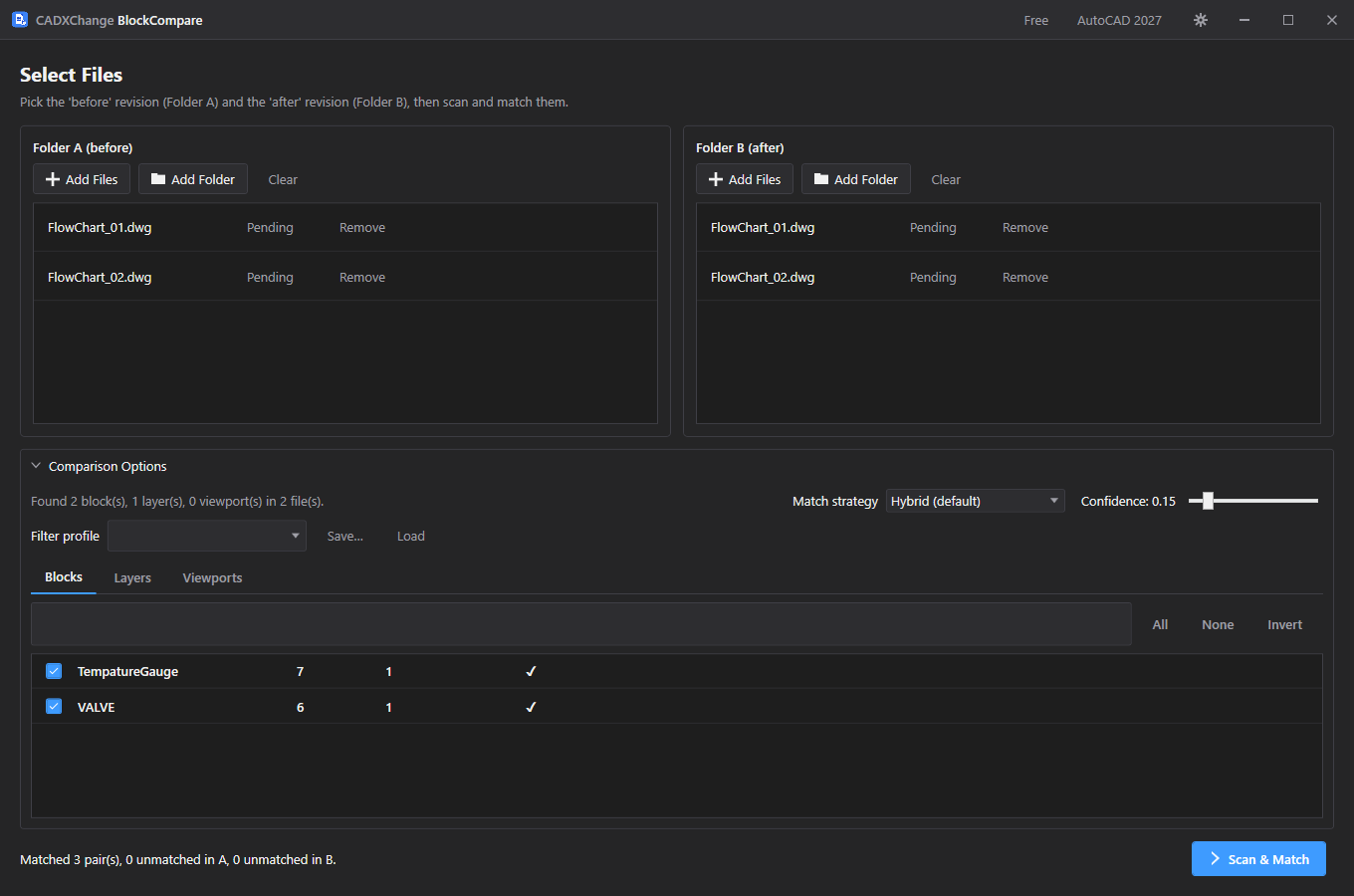The width and height of the screenshot is (1354, 896).
Task: Run Scan & Match
Action: pyautogui.click(x=1258, y=859)
